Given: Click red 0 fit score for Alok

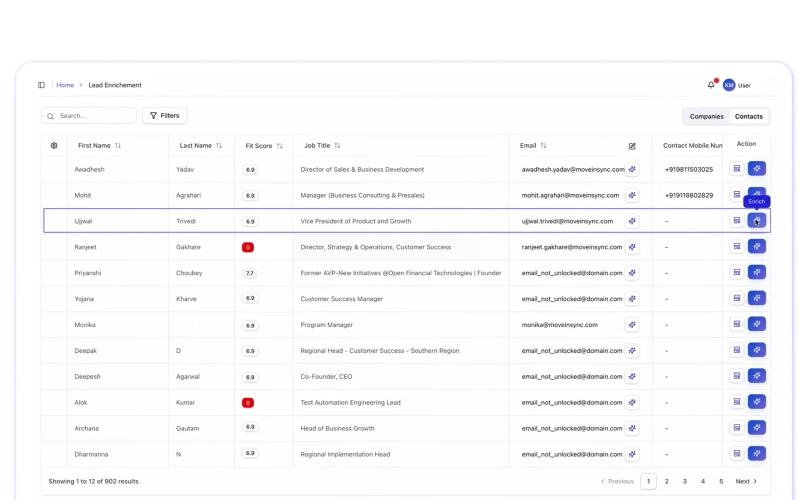Looking at the screenshot, I should (248, 403).
